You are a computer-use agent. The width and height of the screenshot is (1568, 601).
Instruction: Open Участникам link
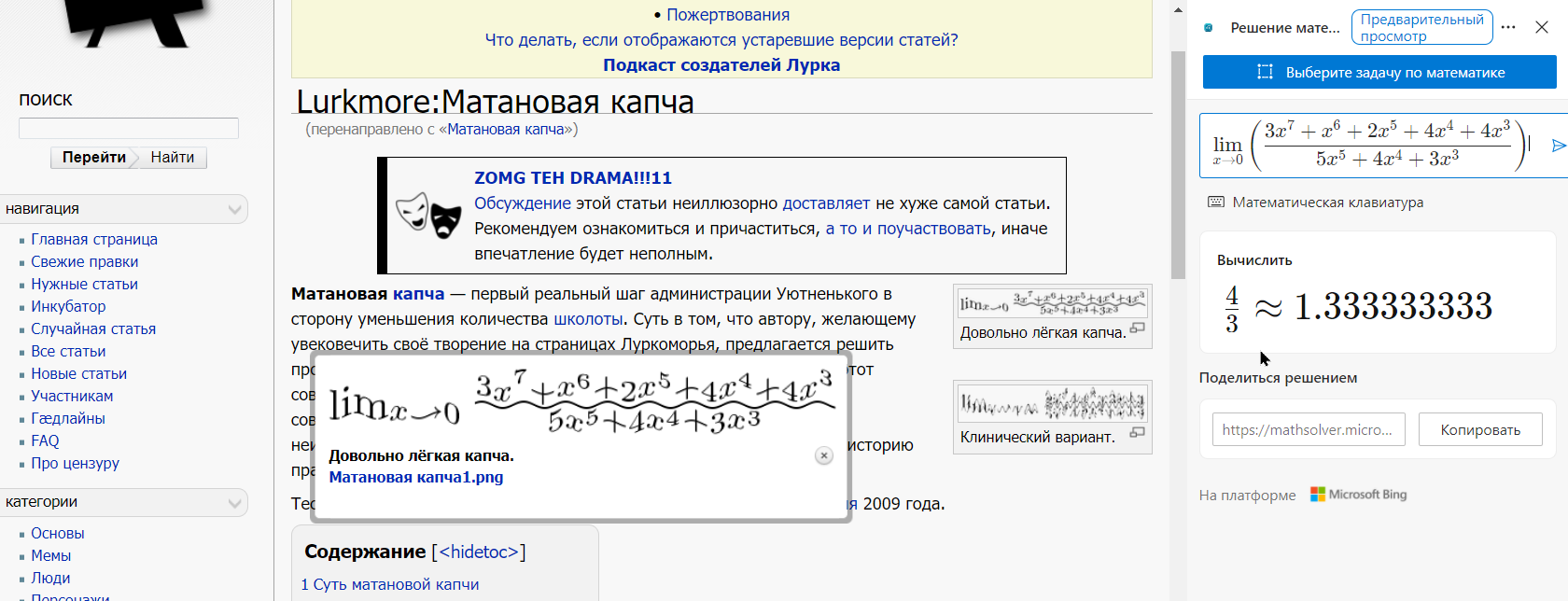(x=72, y=396)
